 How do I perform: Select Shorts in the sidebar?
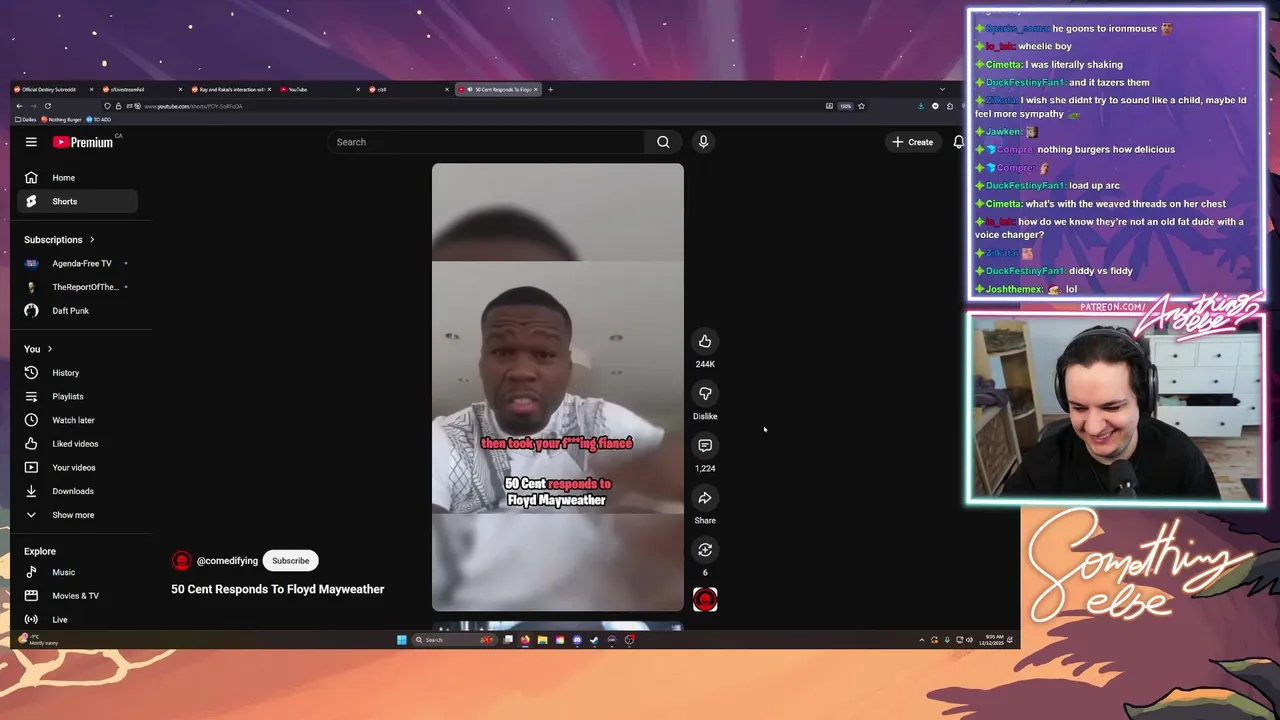coord(77,201)
